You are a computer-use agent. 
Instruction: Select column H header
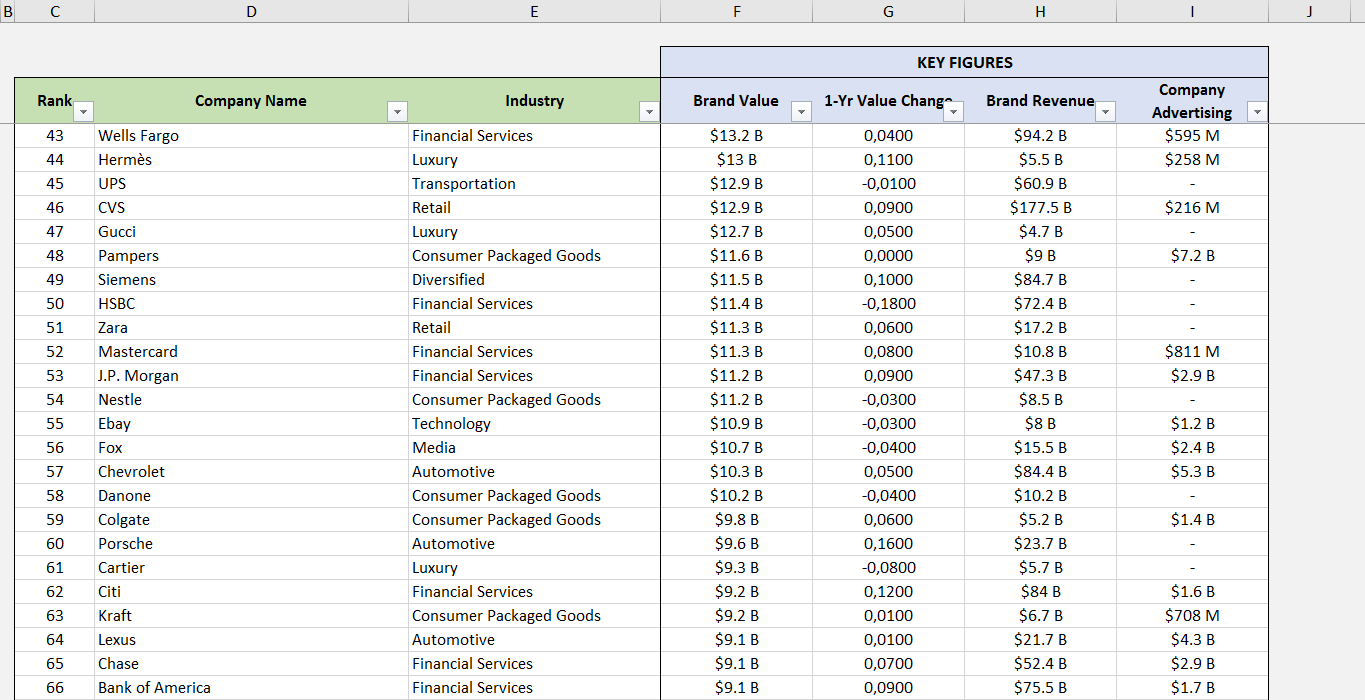pos(1040,11)
